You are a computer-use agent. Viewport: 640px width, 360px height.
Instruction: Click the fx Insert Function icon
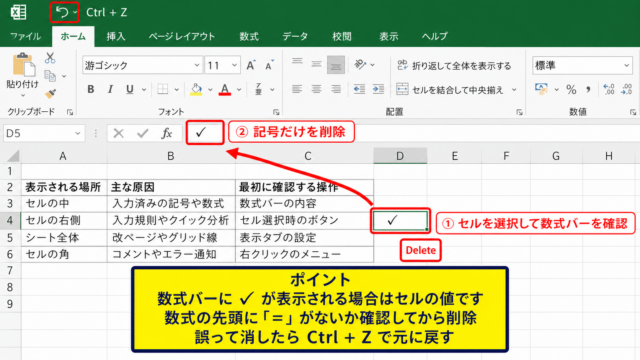[167, 133]
